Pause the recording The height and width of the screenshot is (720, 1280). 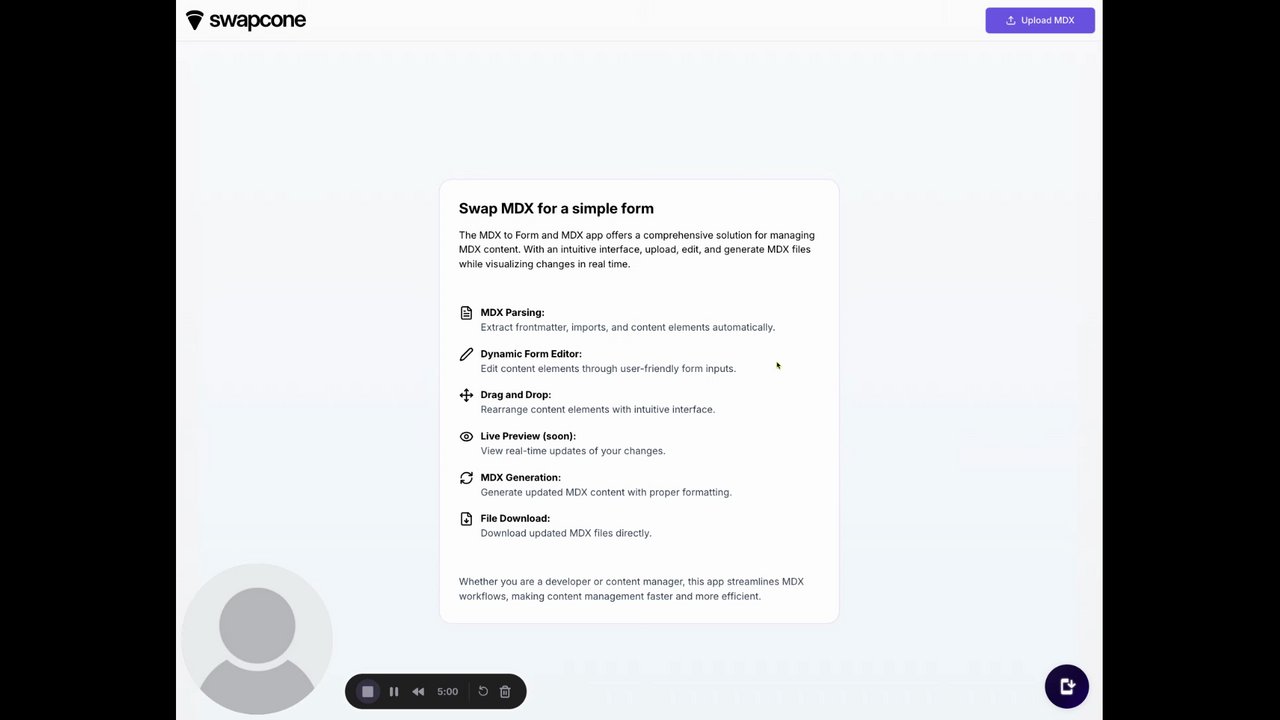pos(394,691)
